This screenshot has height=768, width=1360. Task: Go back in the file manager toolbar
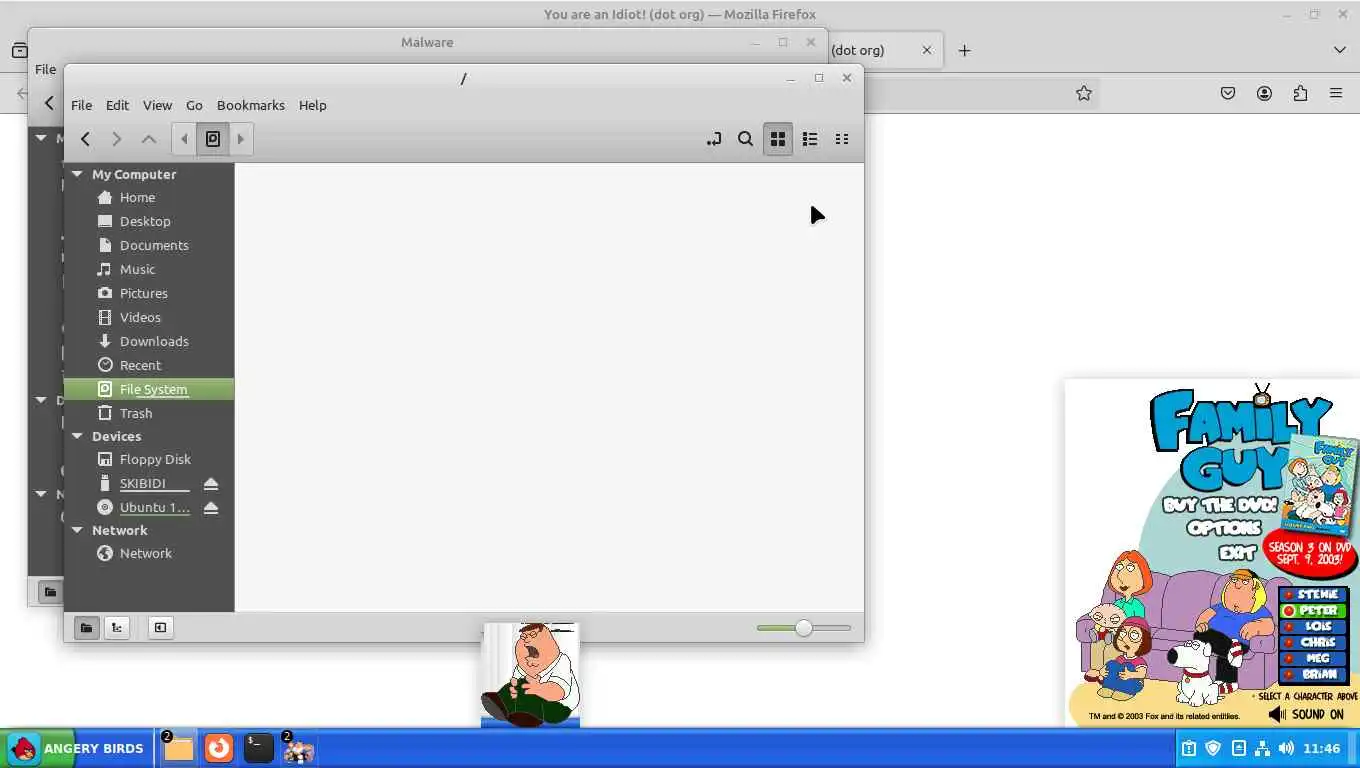pyautogui.click(x=85, y=139)
